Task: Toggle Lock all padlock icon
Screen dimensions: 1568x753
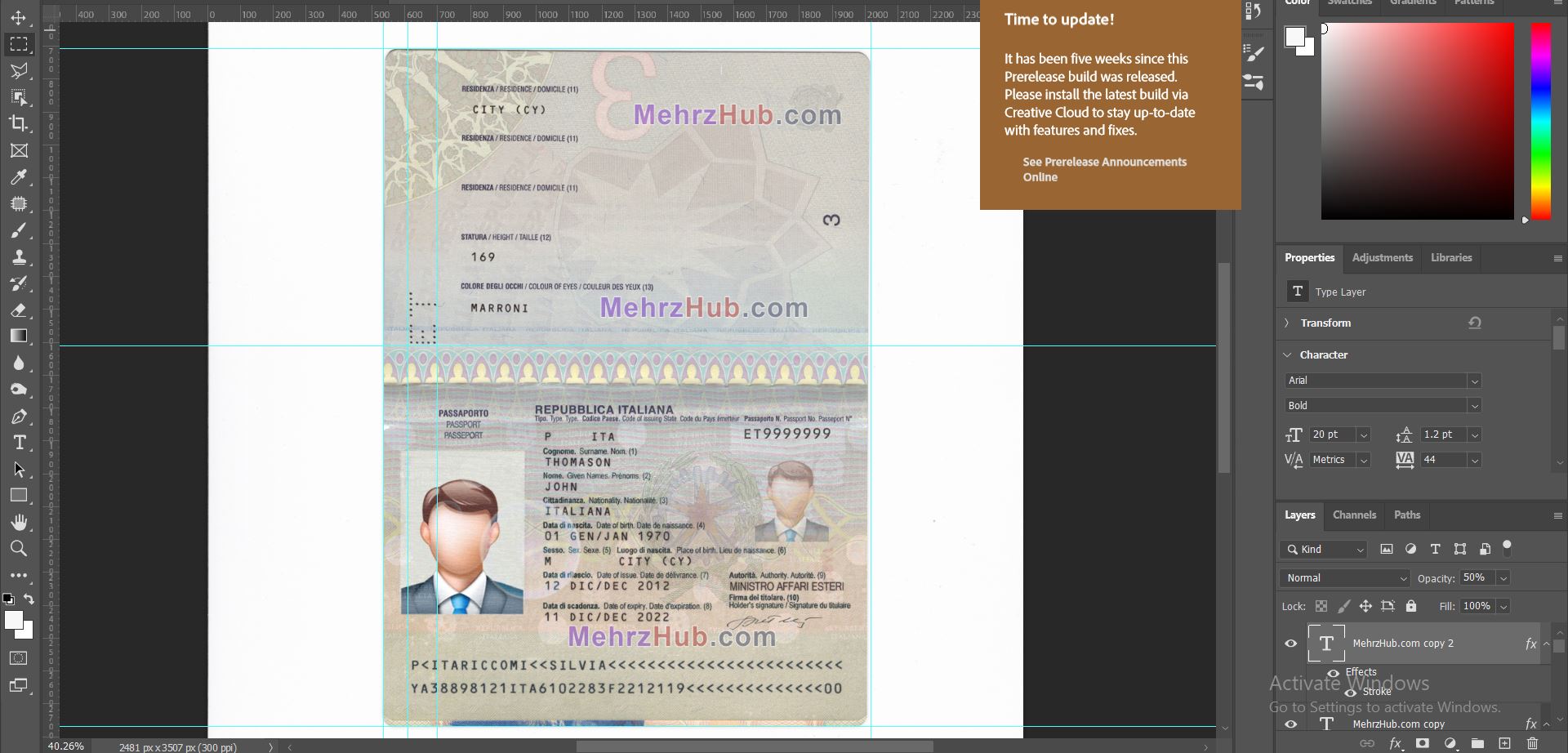Action: click(x=1411, y=606)
